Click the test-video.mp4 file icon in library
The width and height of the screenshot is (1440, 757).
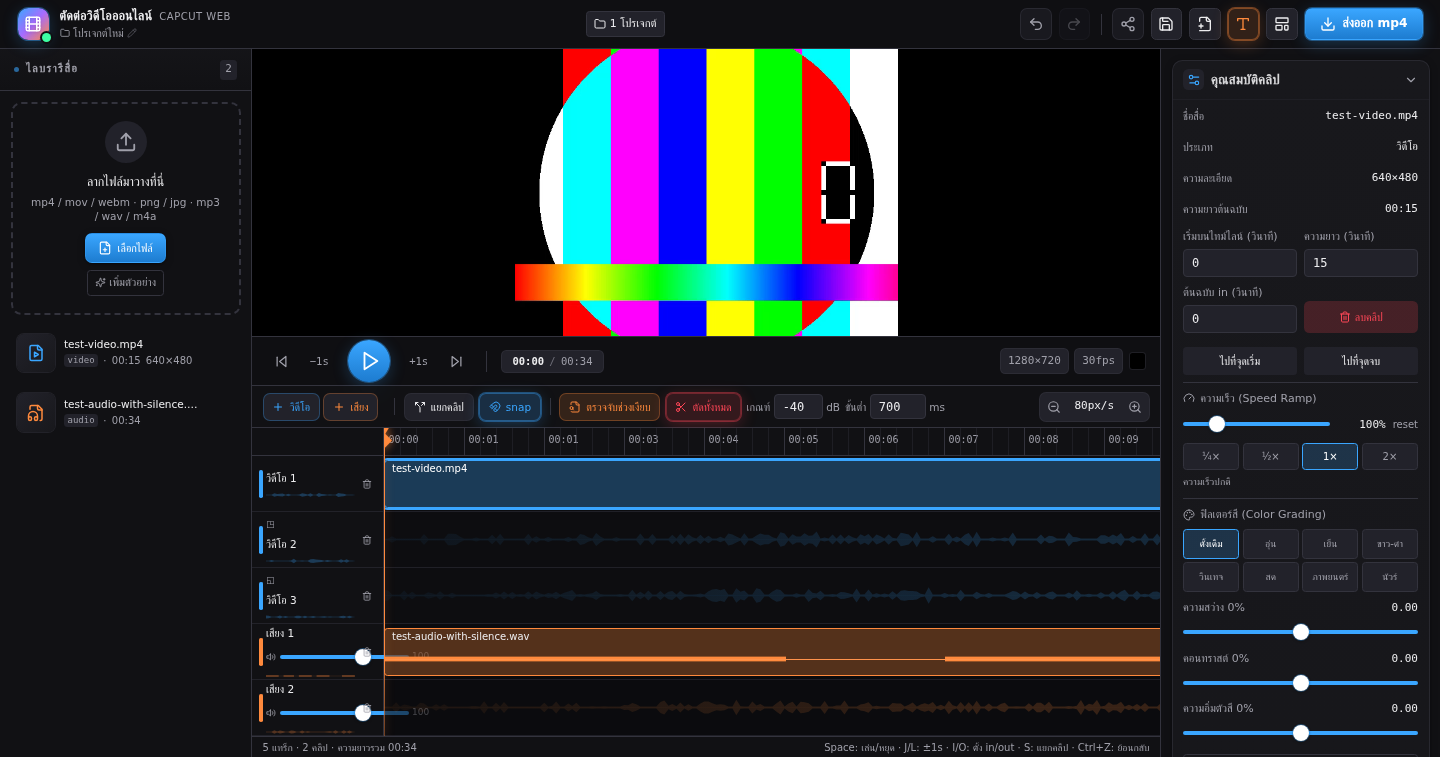[36, 353]
